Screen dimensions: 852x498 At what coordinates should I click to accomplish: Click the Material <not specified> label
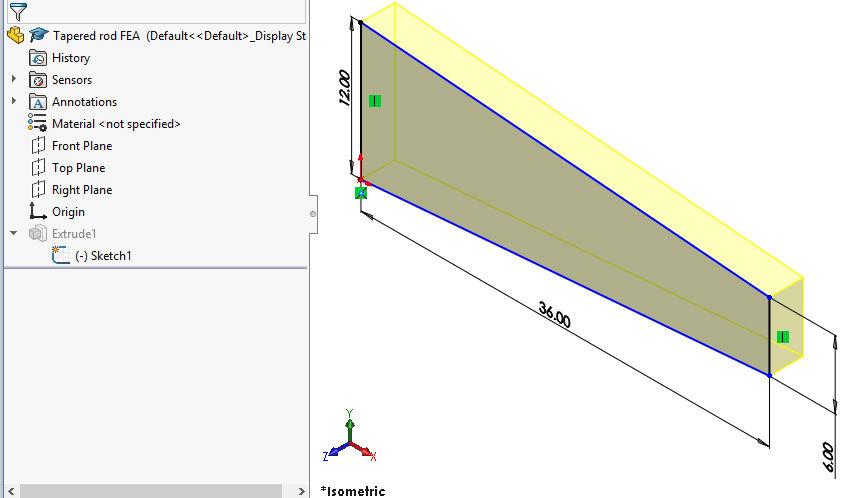point(116,124)
